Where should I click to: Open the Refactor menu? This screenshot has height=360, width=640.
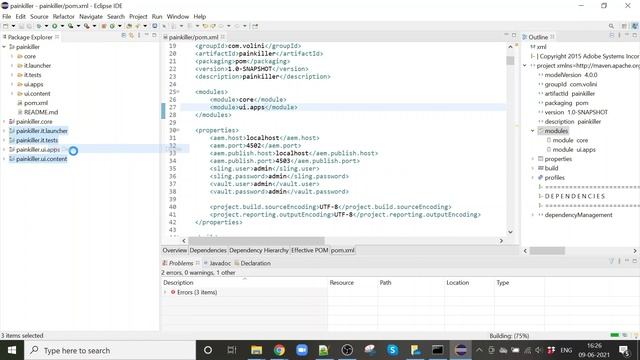point(64,16)
